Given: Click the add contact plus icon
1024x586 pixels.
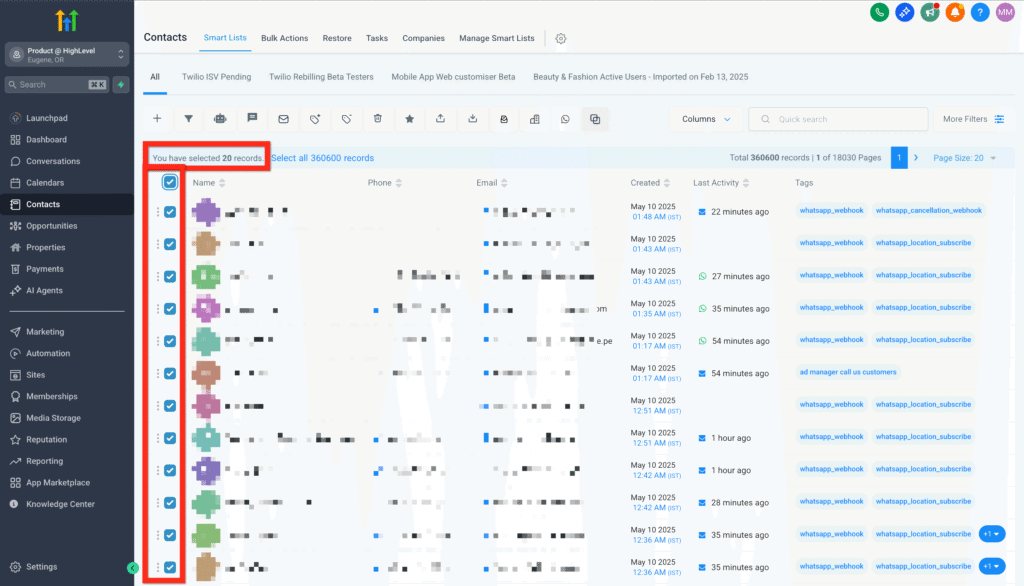Looking at the screenshot, I should (x=157, y=119).
